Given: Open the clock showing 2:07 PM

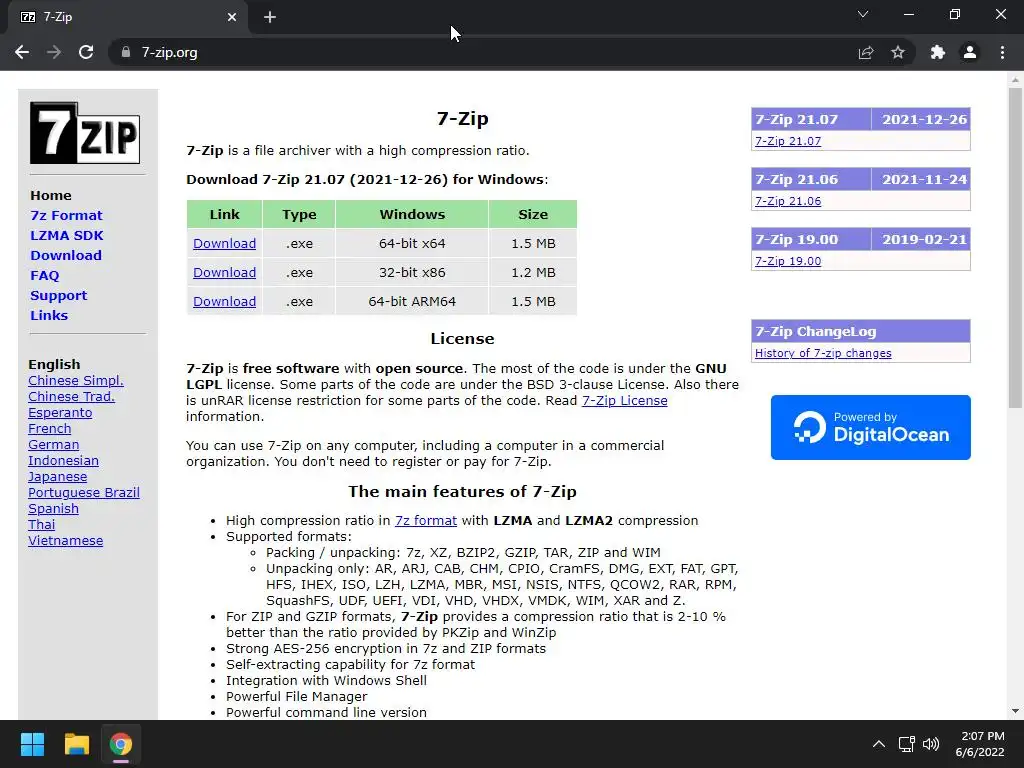Looking at the screenshot, I should [x=980, y=744].
